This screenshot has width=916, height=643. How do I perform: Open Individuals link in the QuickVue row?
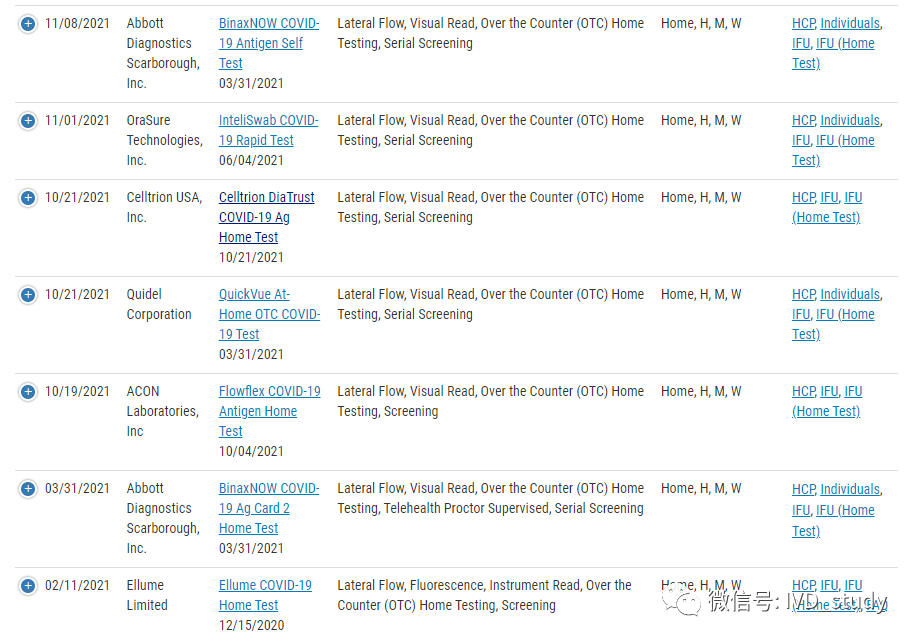[850, 294]
